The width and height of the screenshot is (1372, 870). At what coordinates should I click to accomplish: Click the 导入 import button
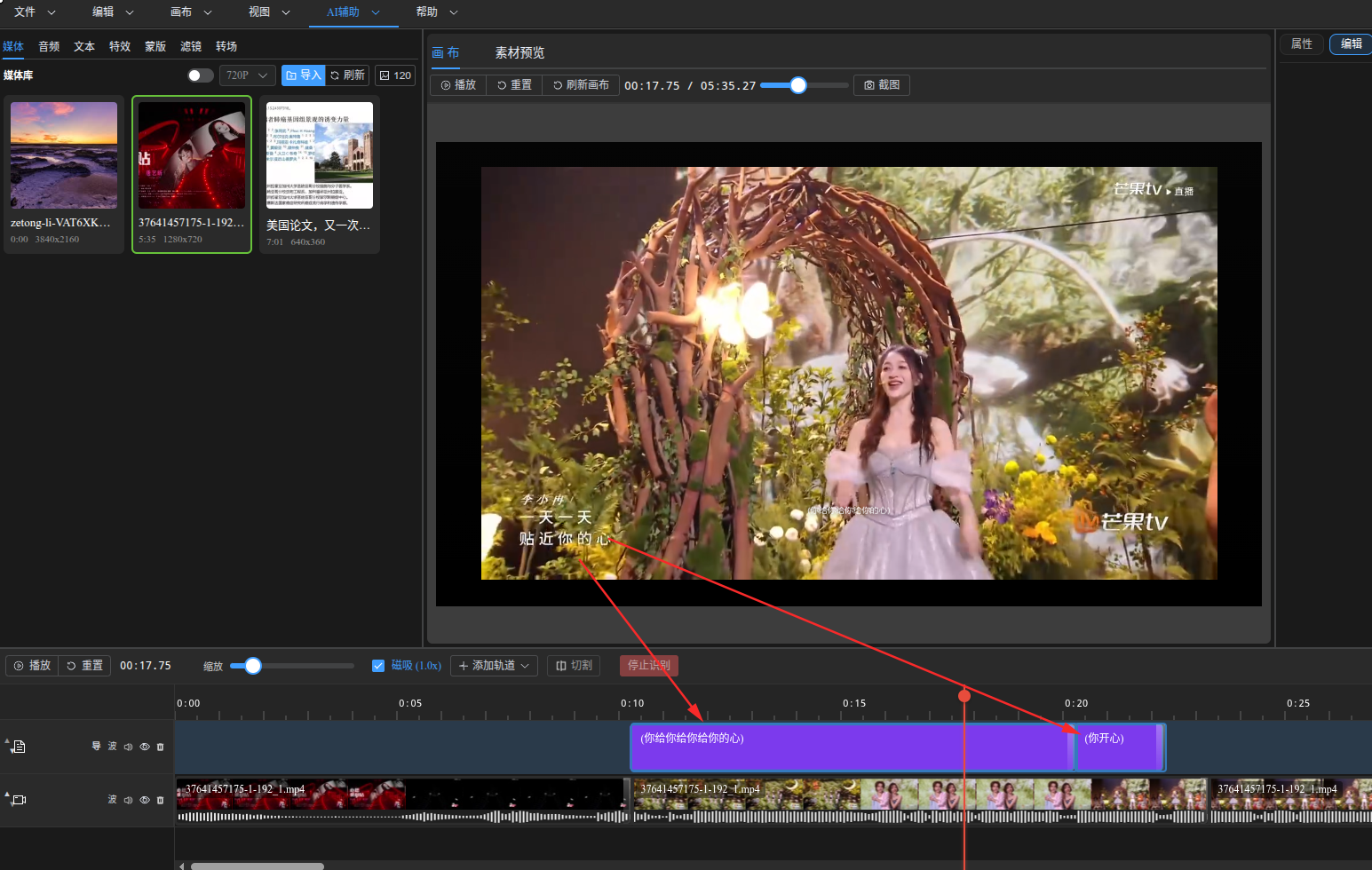[x=304, y=75]
